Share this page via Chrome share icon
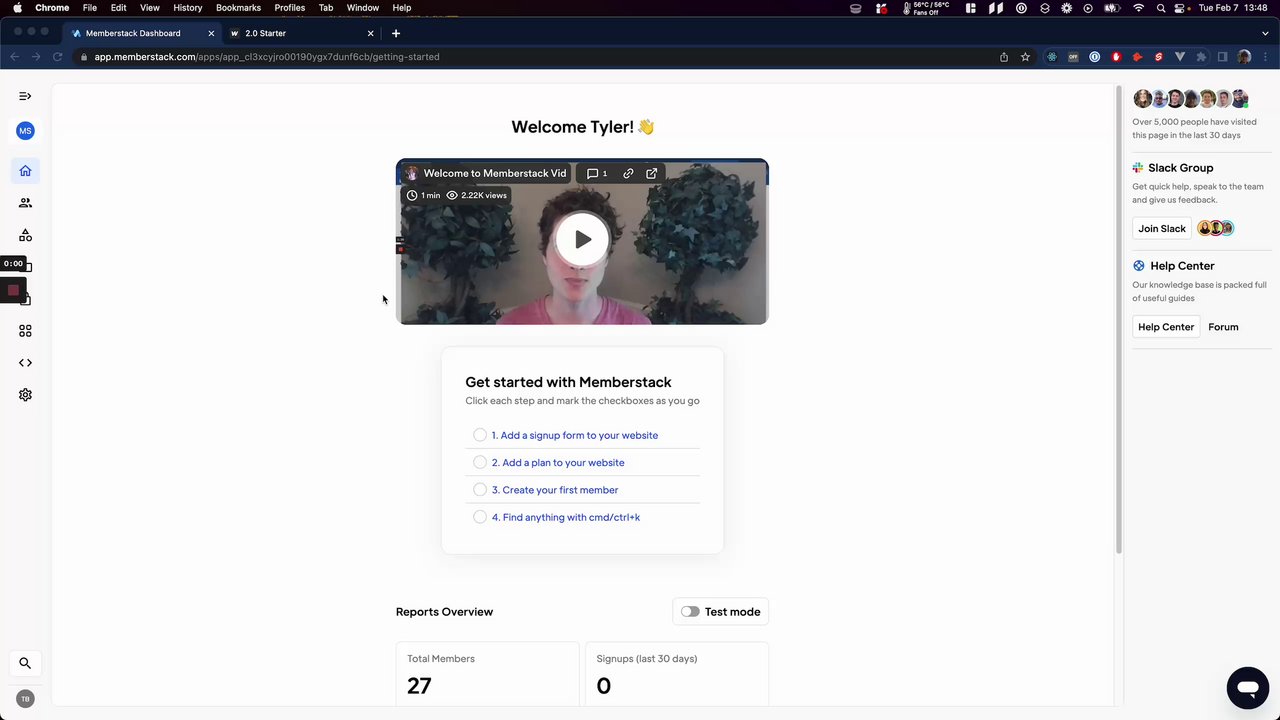The width and height of the screenshot is (1280, 720). coord(1004,57)
